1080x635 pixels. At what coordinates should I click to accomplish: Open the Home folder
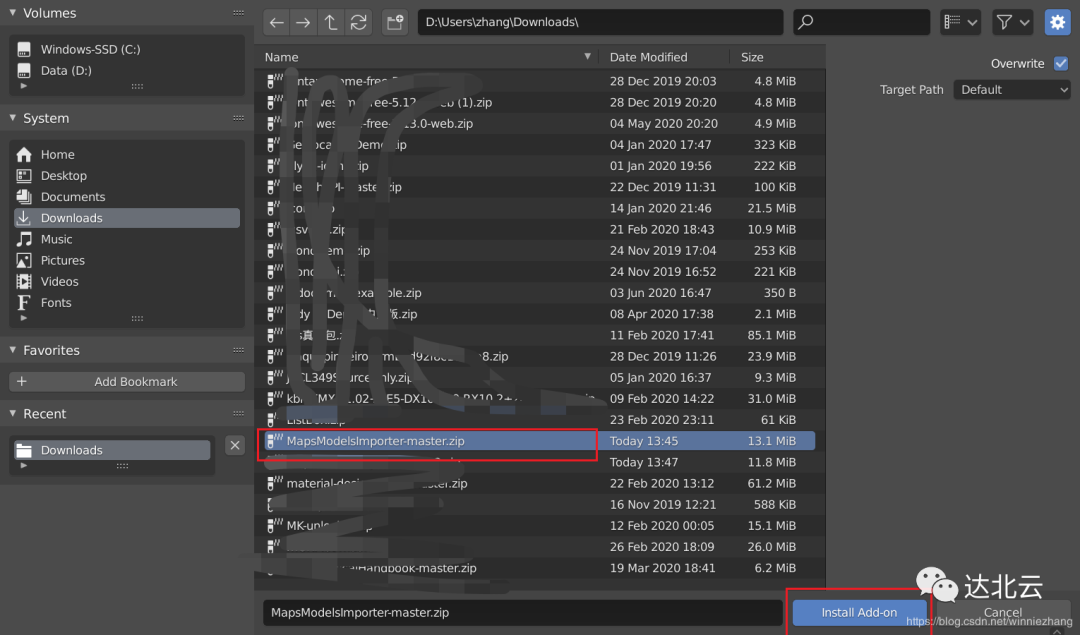(x=127, y=154)
